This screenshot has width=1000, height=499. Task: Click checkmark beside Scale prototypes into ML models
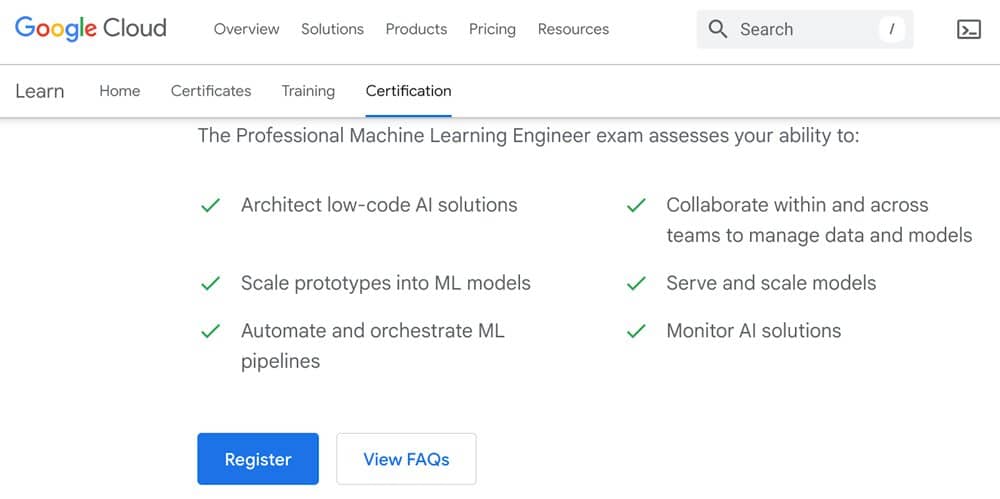[210, 283]
